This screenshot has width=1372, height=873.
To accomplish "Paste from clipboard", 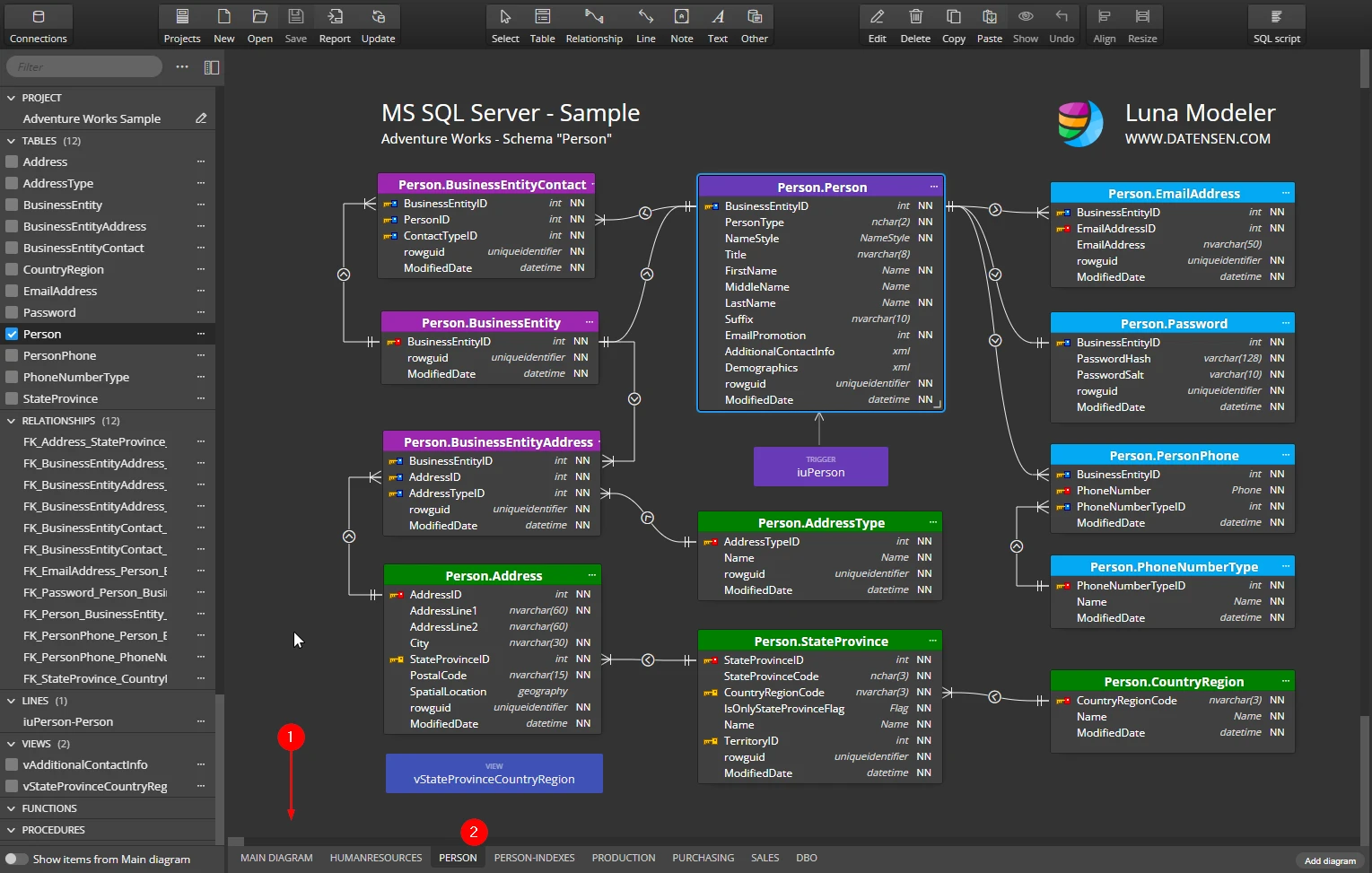I will click(990, 25).
